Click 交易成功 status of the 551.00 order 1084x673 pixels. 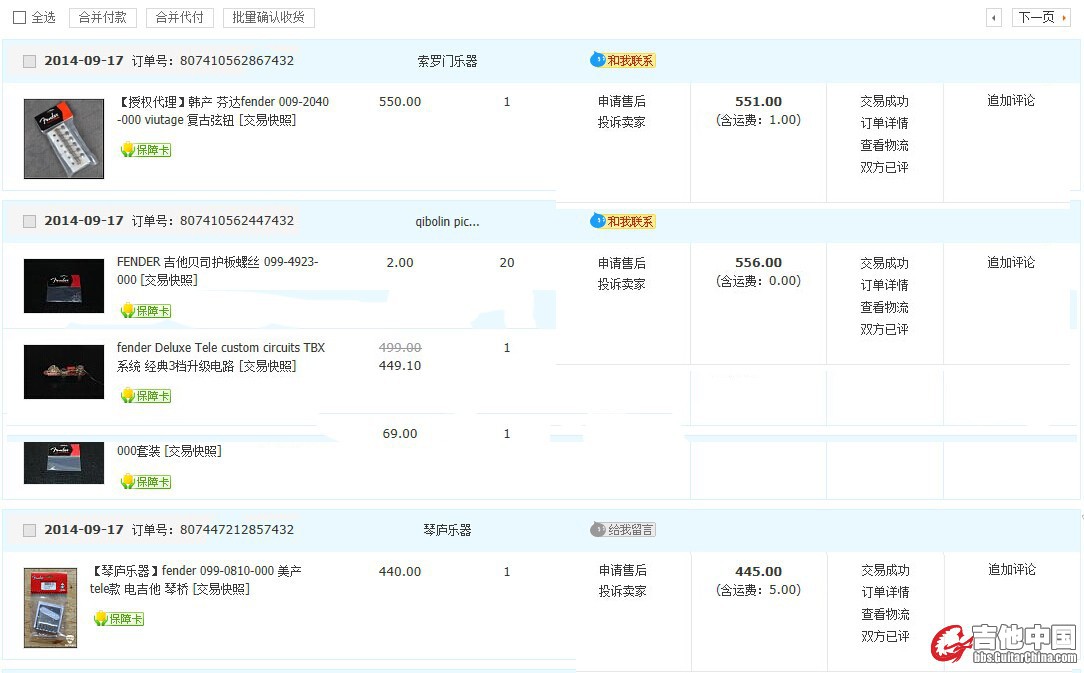tap(884, 101)
